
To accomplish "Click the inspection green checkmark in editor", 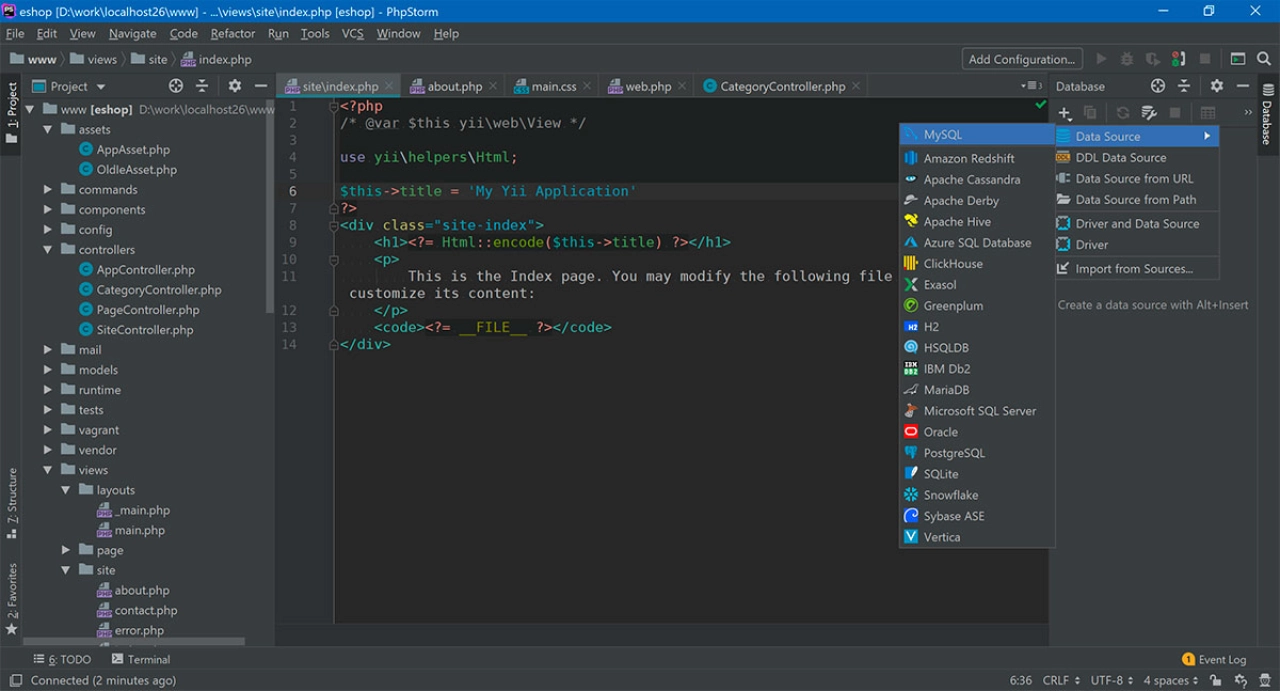I will coord(1040,104).
